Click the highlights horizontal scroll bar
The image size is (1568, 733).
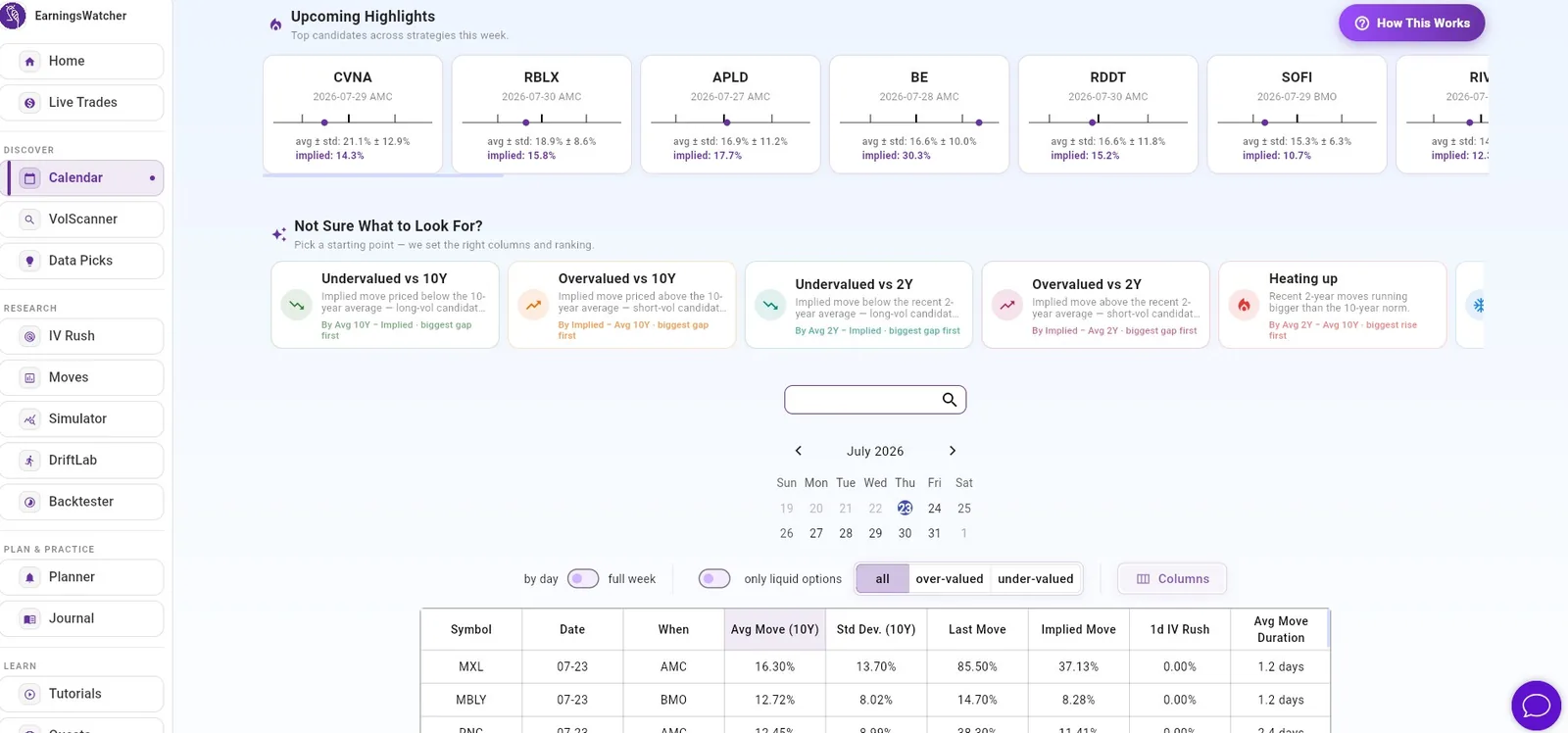[x=383, y=175]
